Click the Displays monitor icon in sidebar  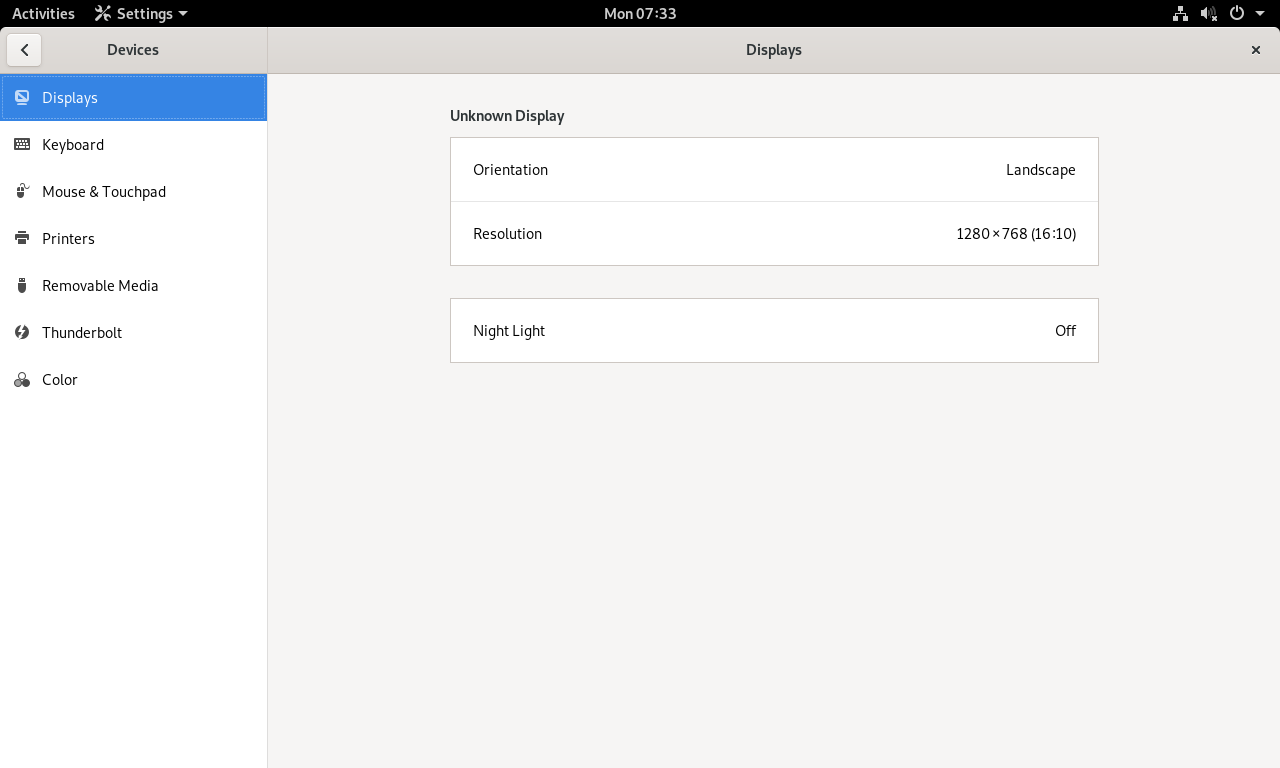22,98
